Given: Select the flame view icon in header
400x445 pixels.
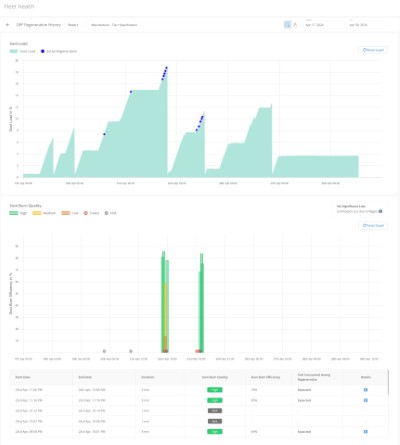Looking at the screenshot, I should tap(295, 25).
